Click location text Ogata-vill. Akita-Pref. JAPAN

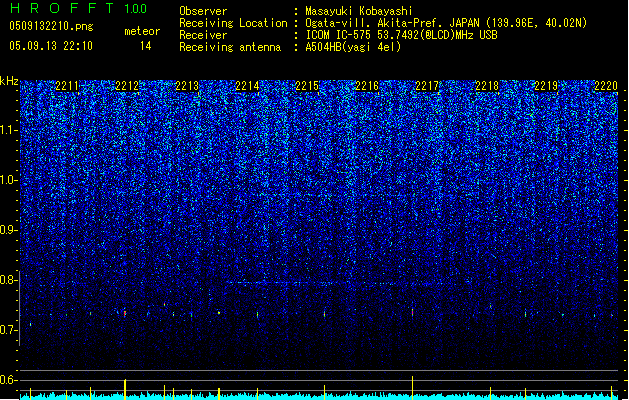point(392,23)
